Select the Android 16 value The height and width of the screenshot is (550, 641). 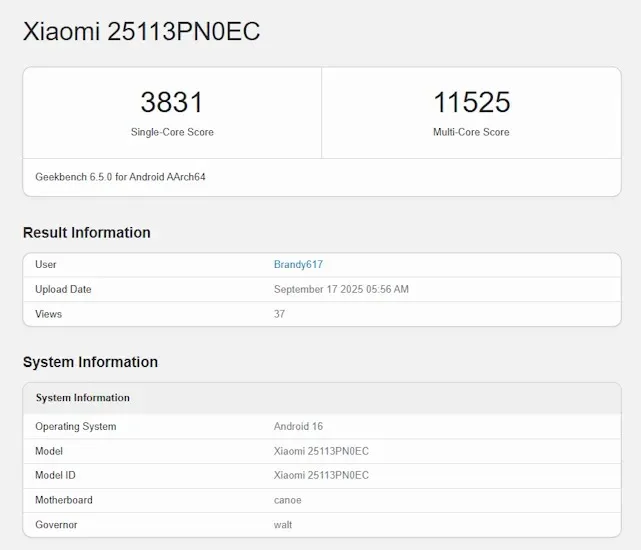[x=298, y=427]
